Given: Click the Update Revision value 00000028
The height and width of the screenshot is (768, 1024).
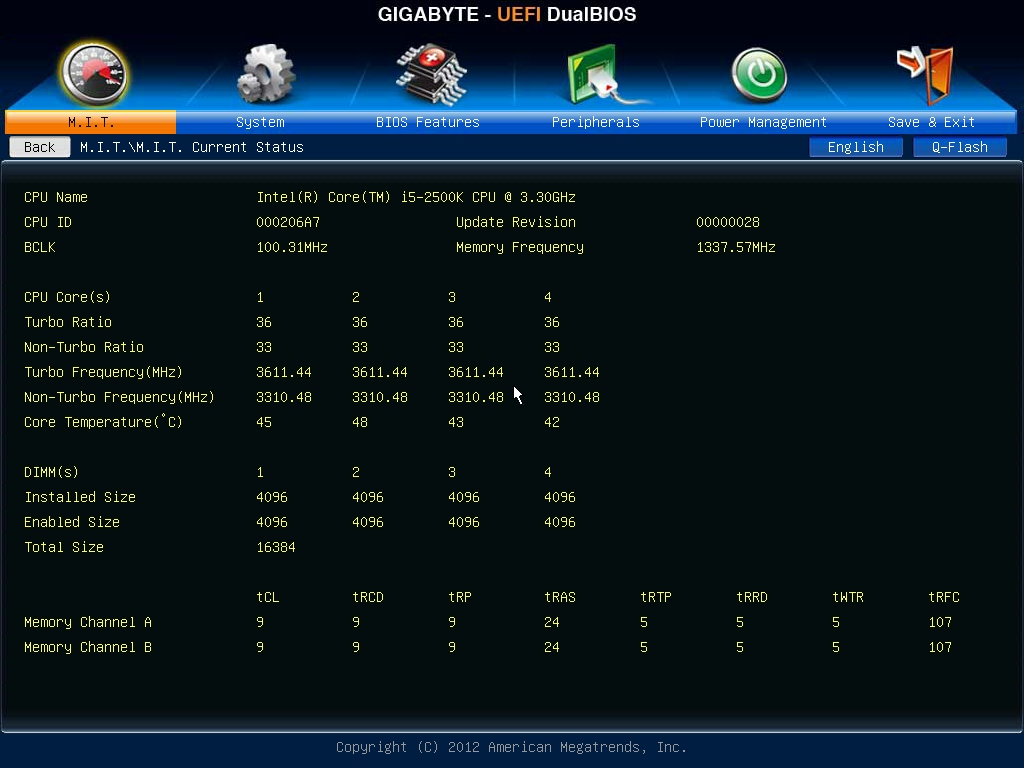Looking at the screenshot, I should [x=728, y=222].
